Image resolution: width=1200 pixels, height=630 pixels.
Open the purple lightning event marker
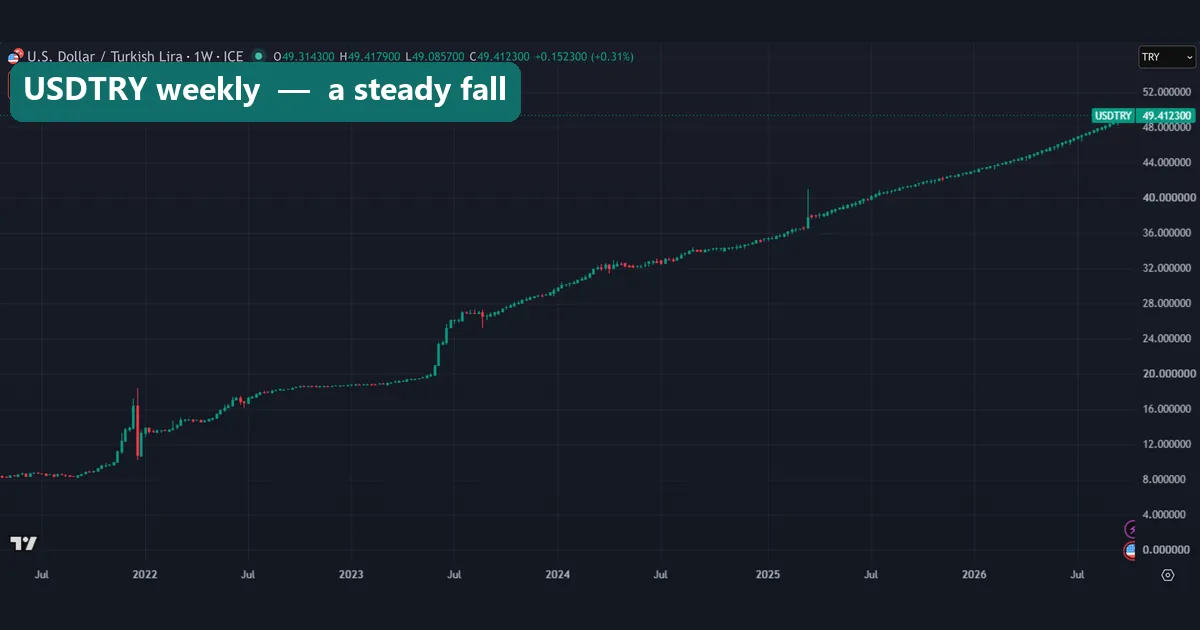[x=1131, y=529]
